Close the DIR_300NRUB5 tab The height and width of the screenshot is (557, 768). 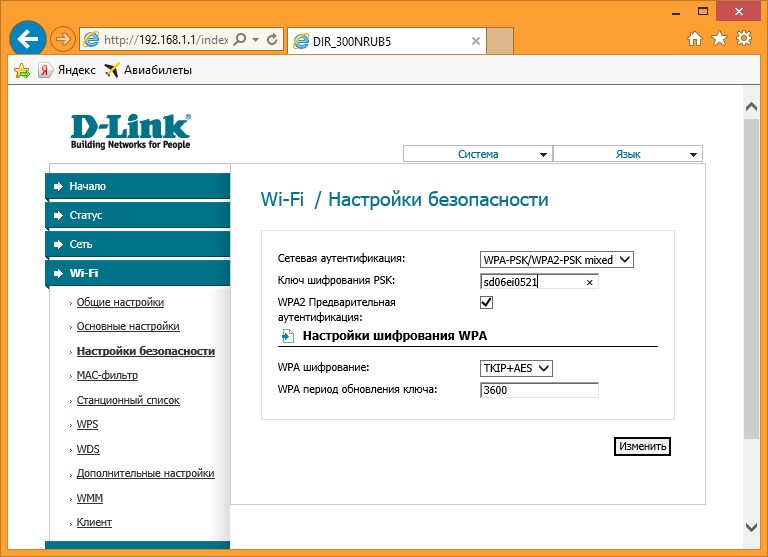tap(476, 41)
